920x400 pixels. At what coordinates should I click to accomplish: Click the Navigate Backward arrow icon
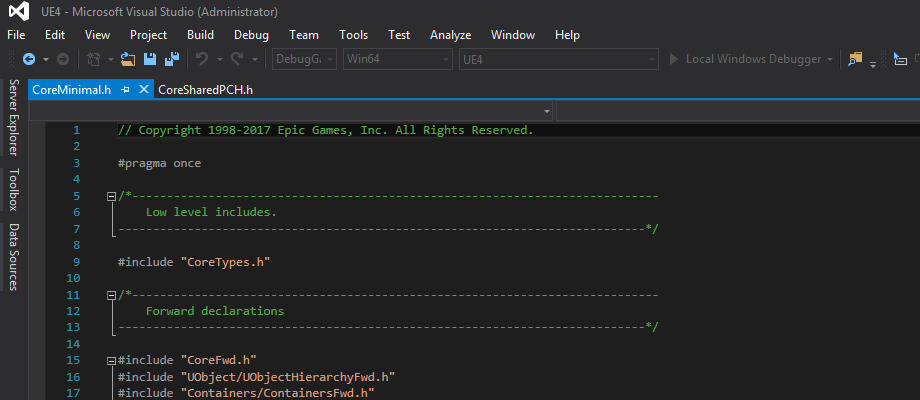pyautogui.click(x=28, y=59)
